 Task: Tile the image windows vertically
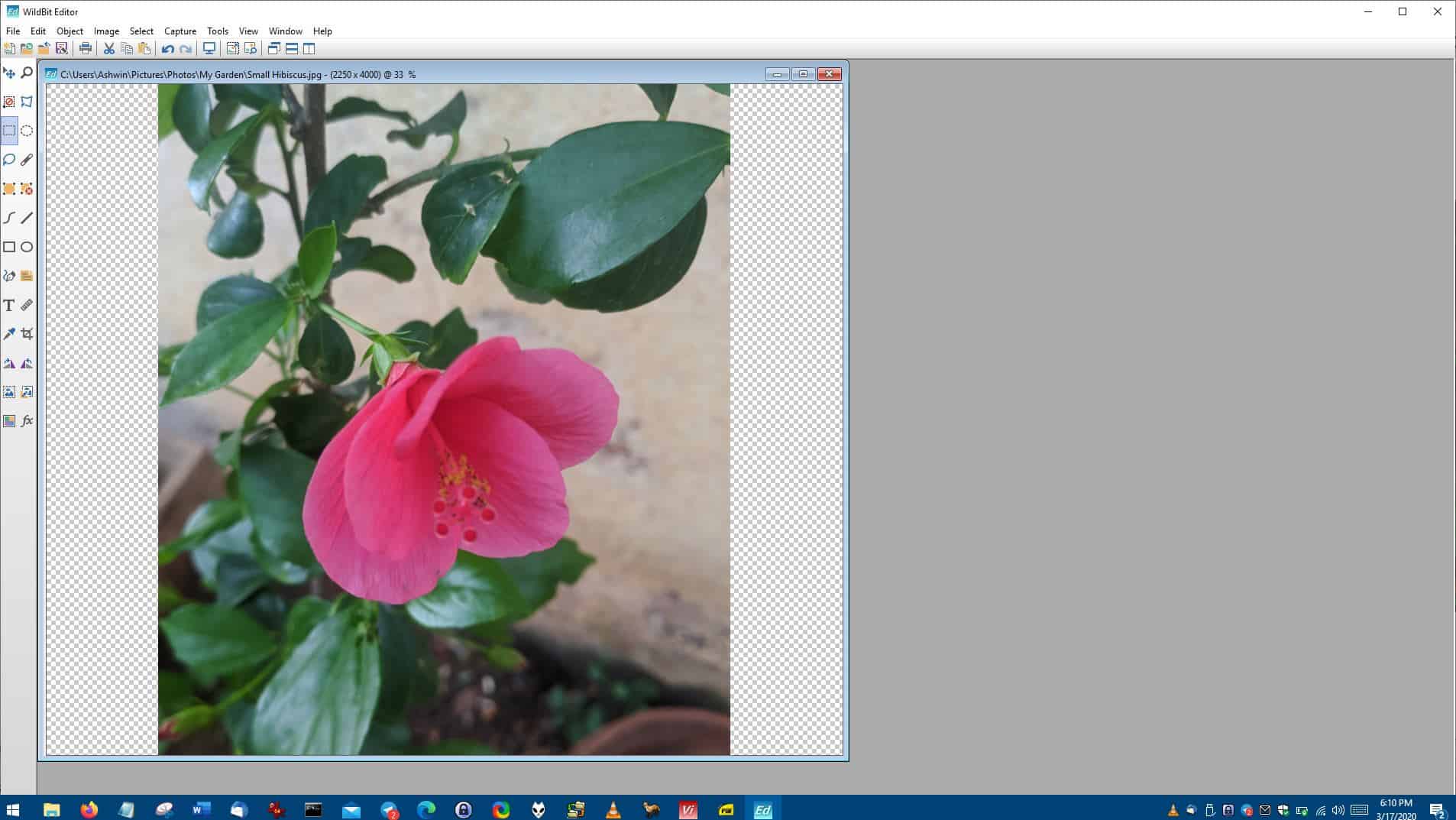coord(309,48)
